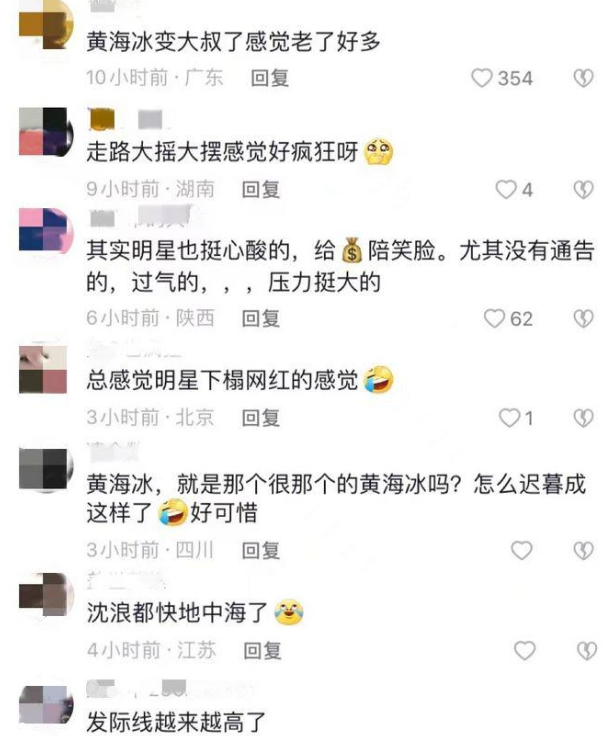Like the 湖南 comment with 4 likes
Screen dimensions: 616x736
tap(506, 190)
